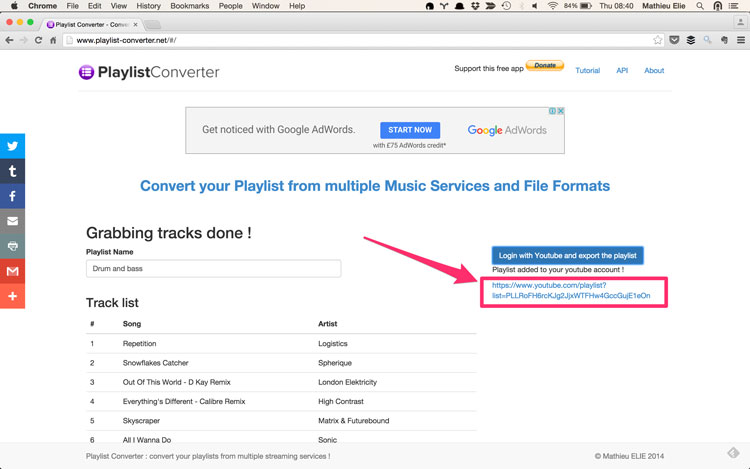This screenshot has height=469, width=750.
Task: Share page via Facebook sidebar icon
Action: [12, 196]
